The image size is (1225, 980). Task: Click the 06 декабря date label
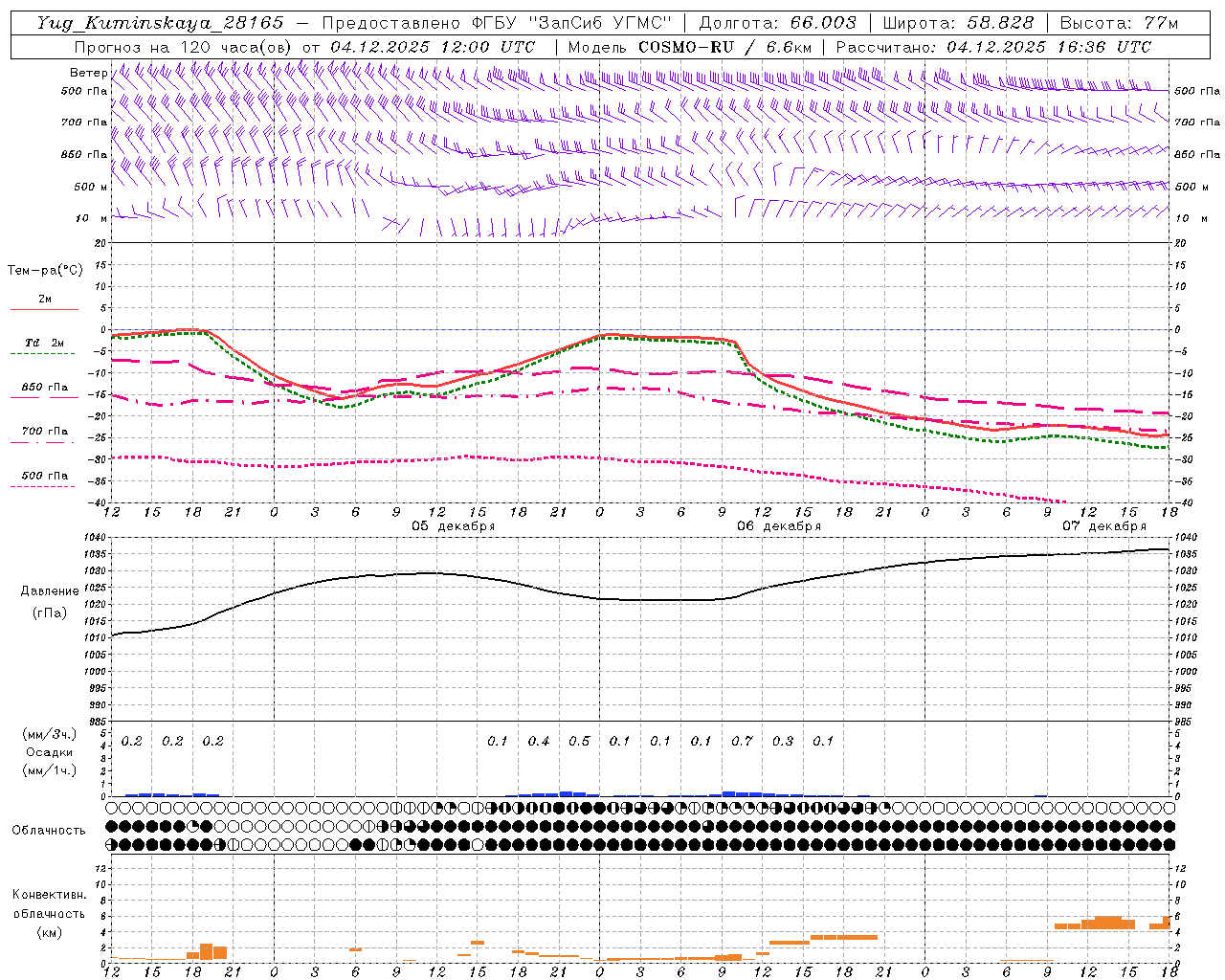779,526
